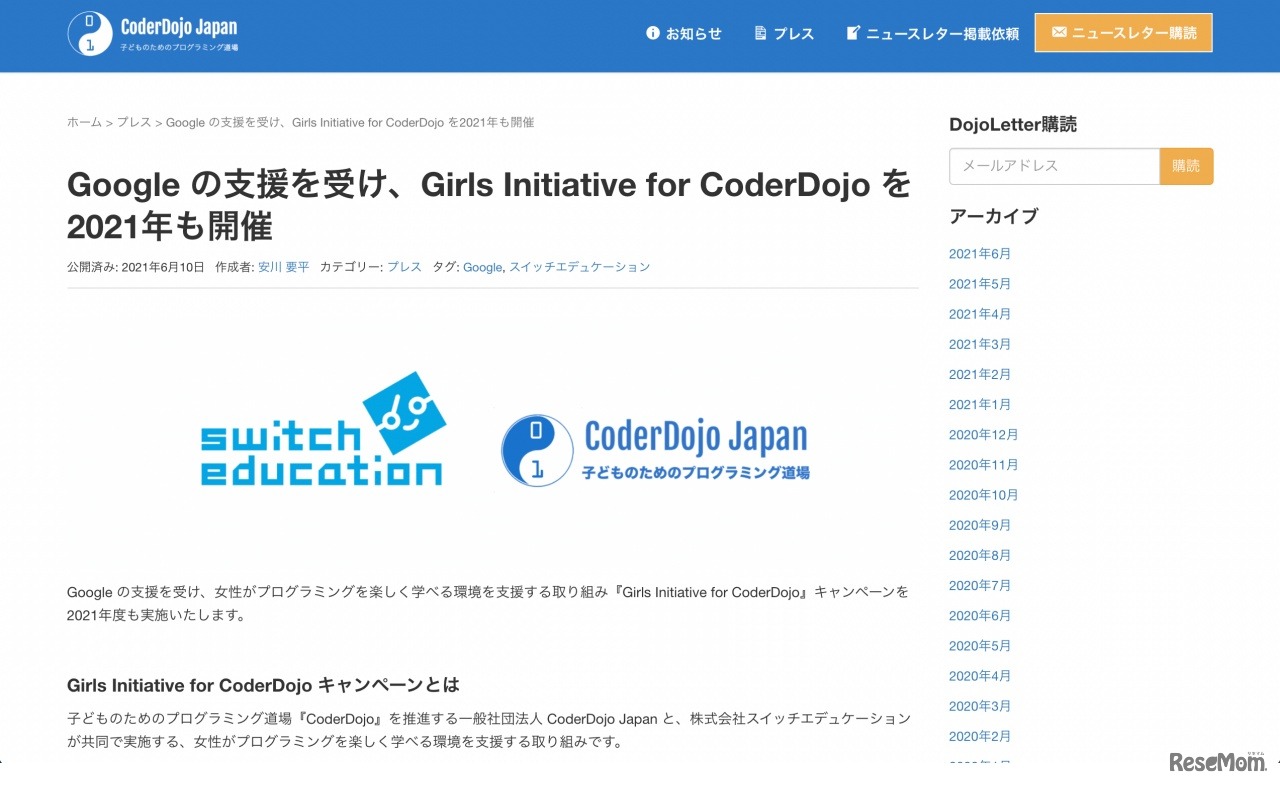1280x785 pixels.
Task: Open the プレス navigation item
Action: [x=795, y=33]
